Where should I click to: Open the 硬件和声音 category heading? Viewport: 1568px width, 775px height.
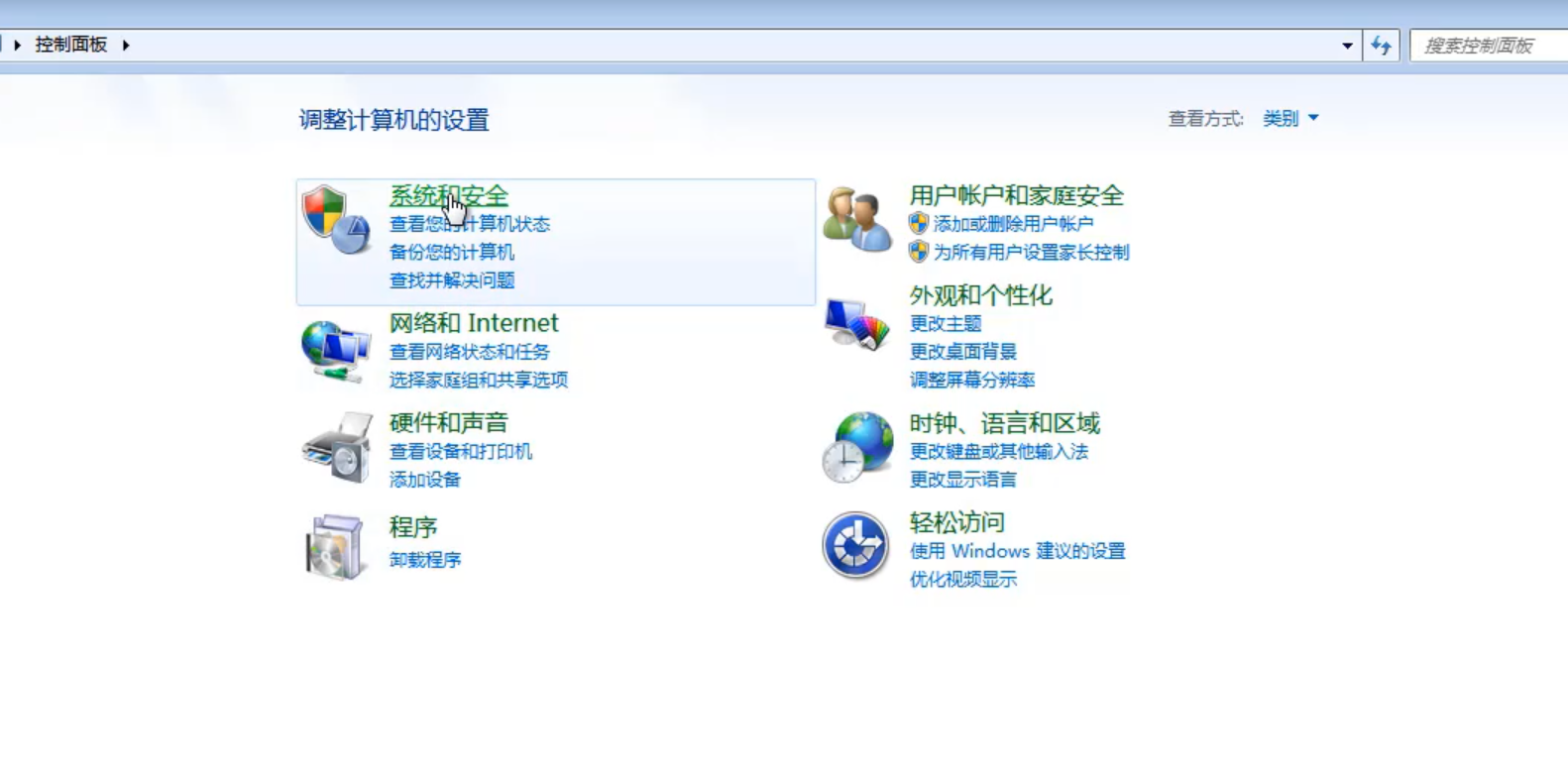click(449, 422)
